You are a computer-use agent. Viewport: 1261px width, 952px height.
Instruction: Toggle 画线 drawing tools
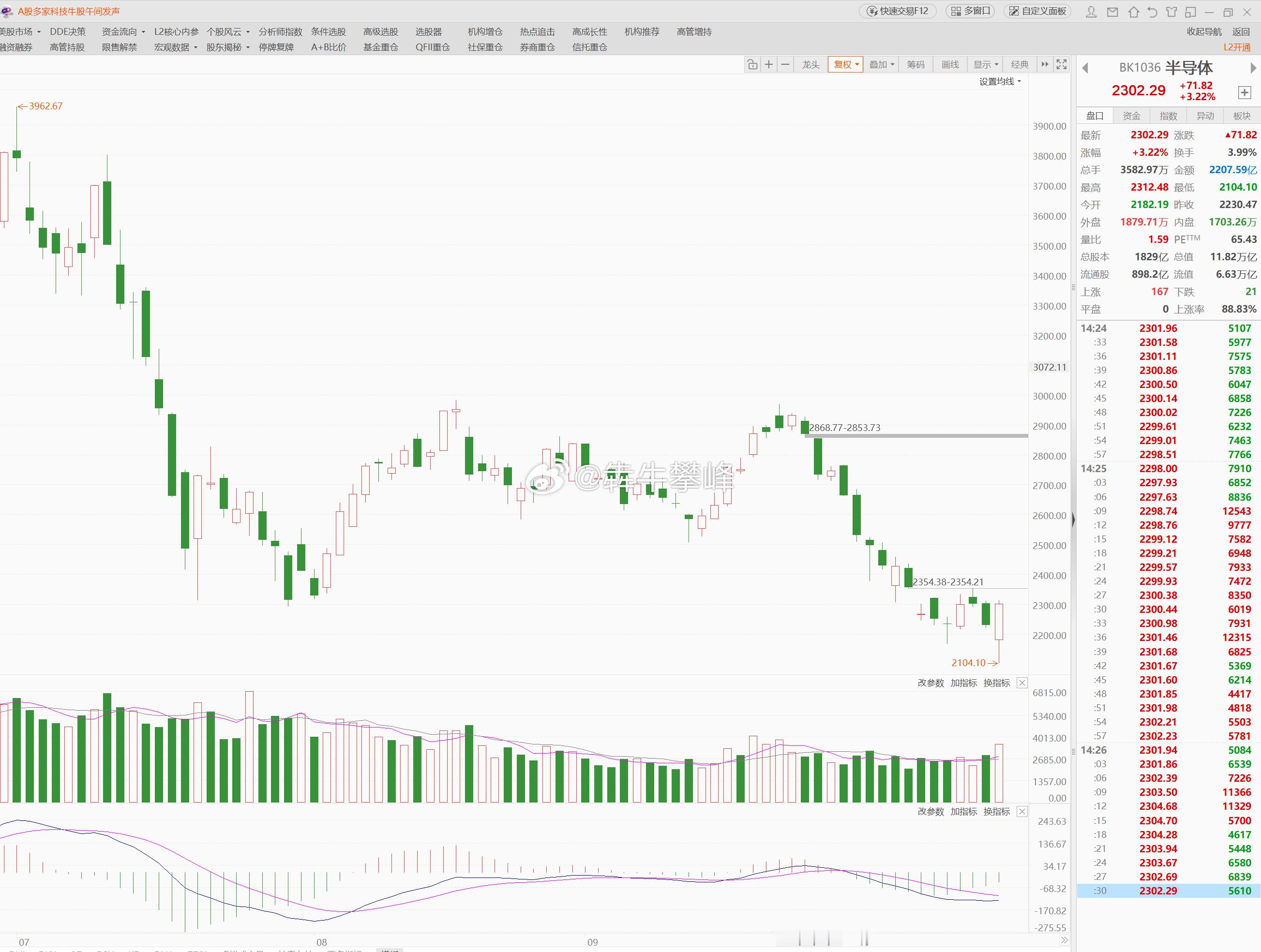950,64
